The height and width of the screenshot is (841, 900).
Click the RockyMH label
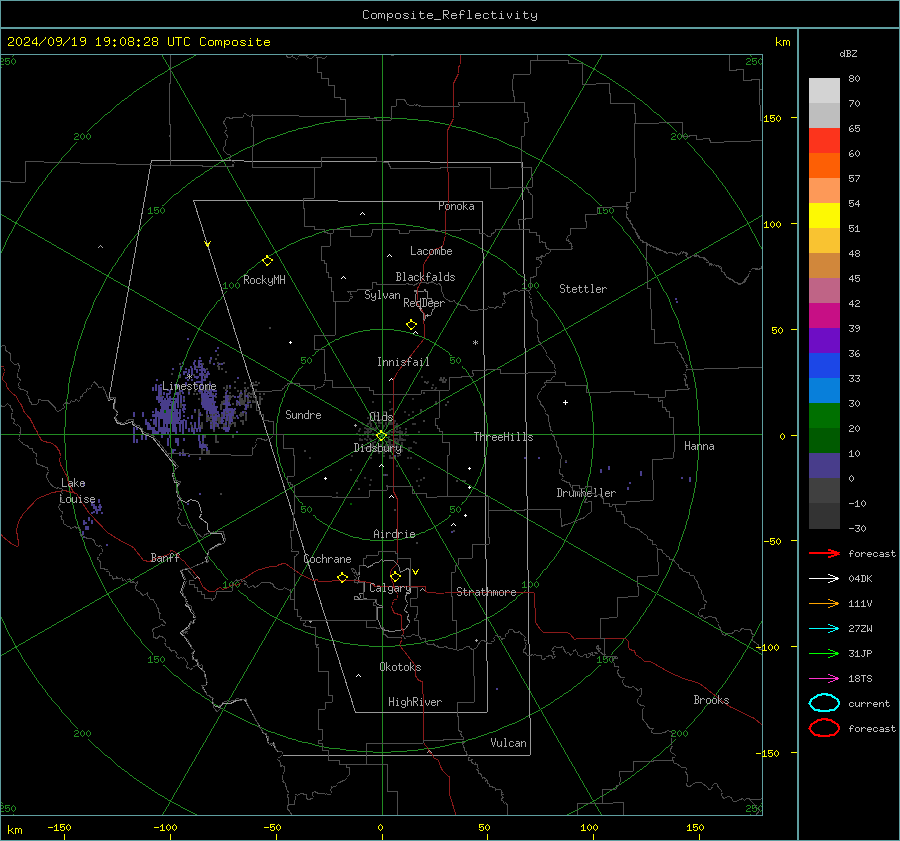264,280
